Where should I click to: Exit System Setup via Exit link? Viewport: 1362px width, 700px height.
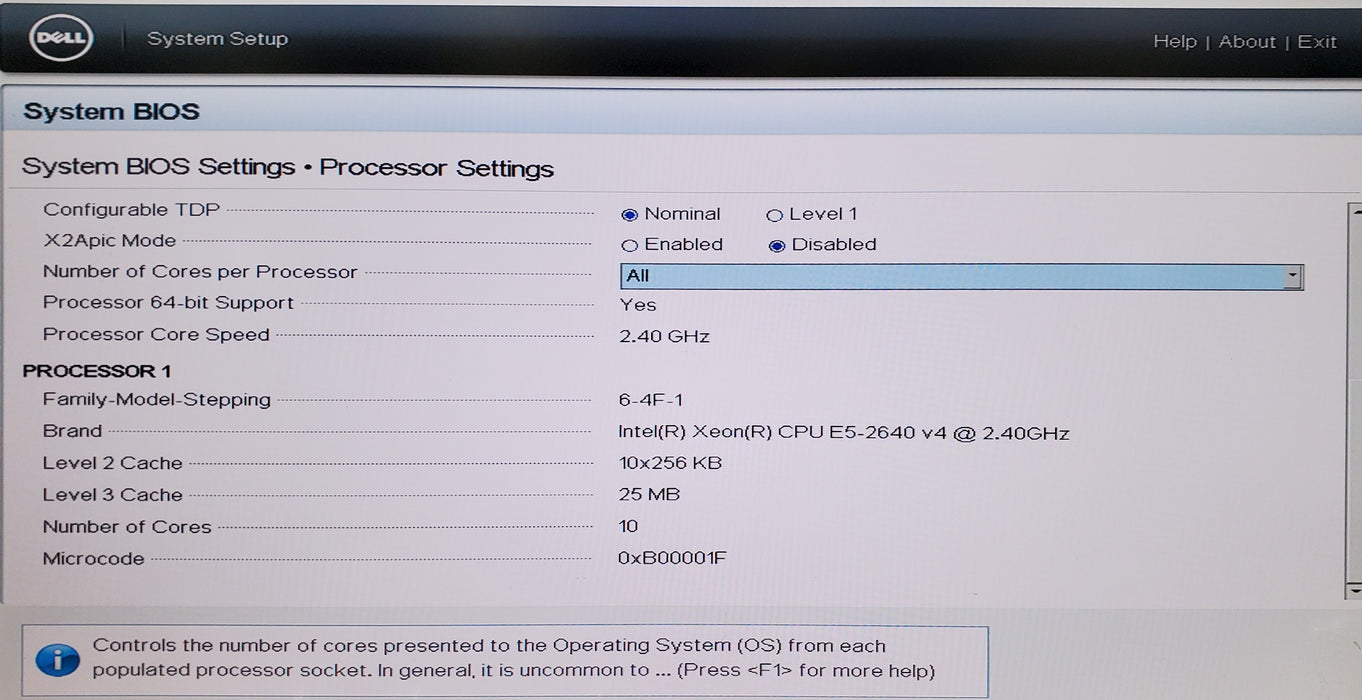pyautogui.click(x=1317, y=41)
